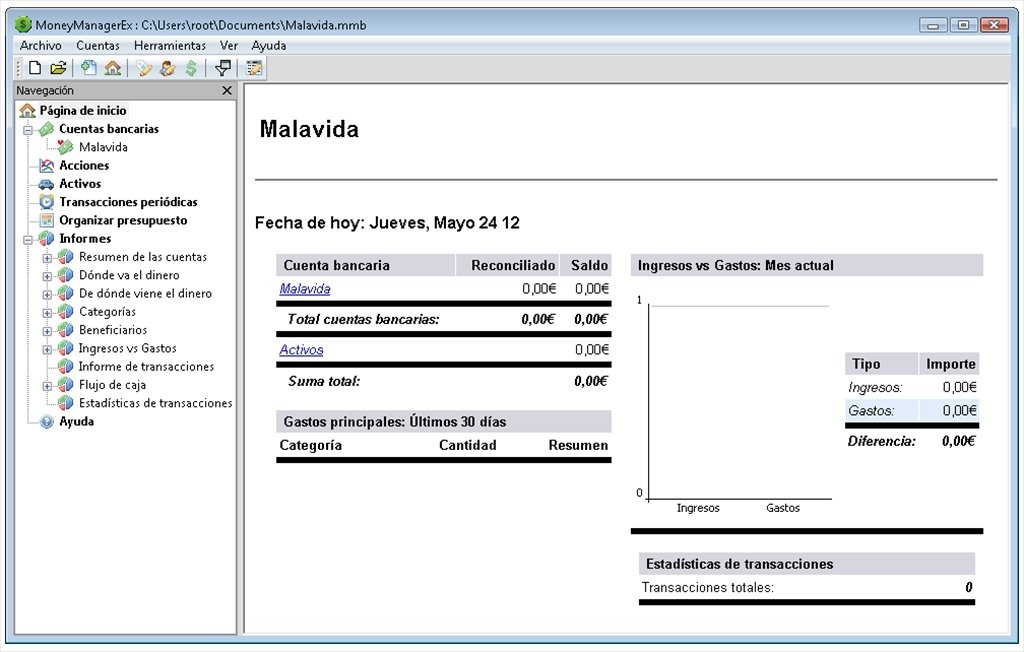The image size is (1024, 652).
Task: Select Estadísticas de transacciones tree item
Action: (155, 403)
